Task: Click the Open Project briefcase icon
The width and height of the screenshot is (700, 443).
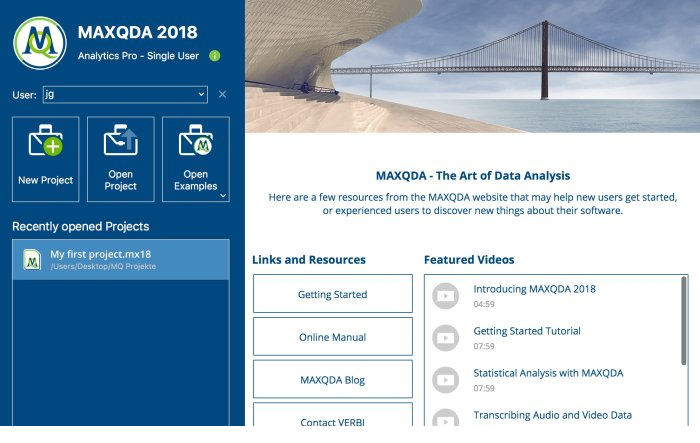Action: click(x=120, y=144)
